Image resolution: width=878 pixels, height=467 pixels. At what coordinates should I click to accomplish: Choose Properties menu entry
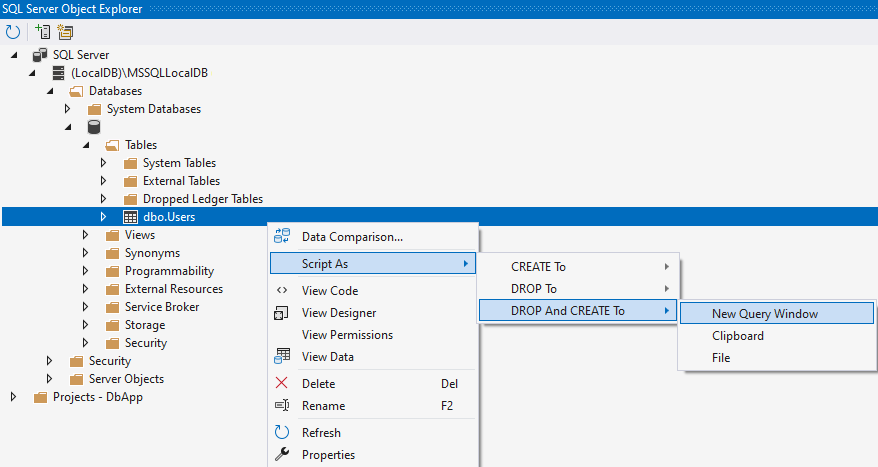pos(372,455)
